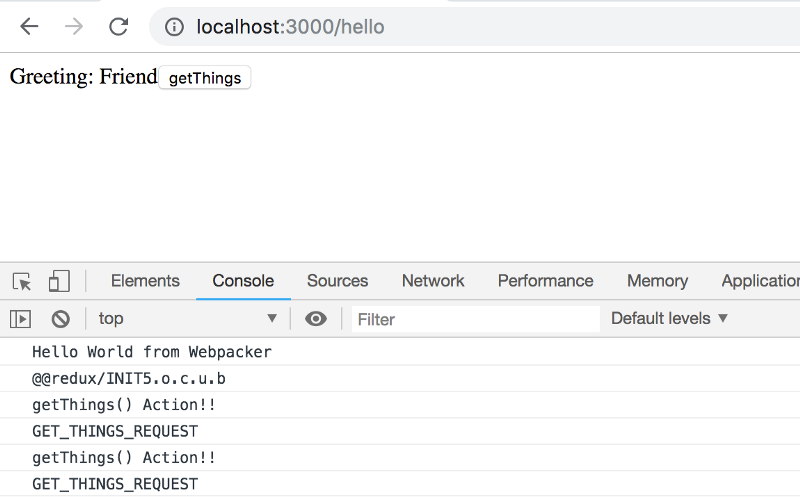Image resolution: width=800 pixels, height=499 pixels.
Task: Open the Sources tab
Action: pyautogui.click(x=337, y=281)
